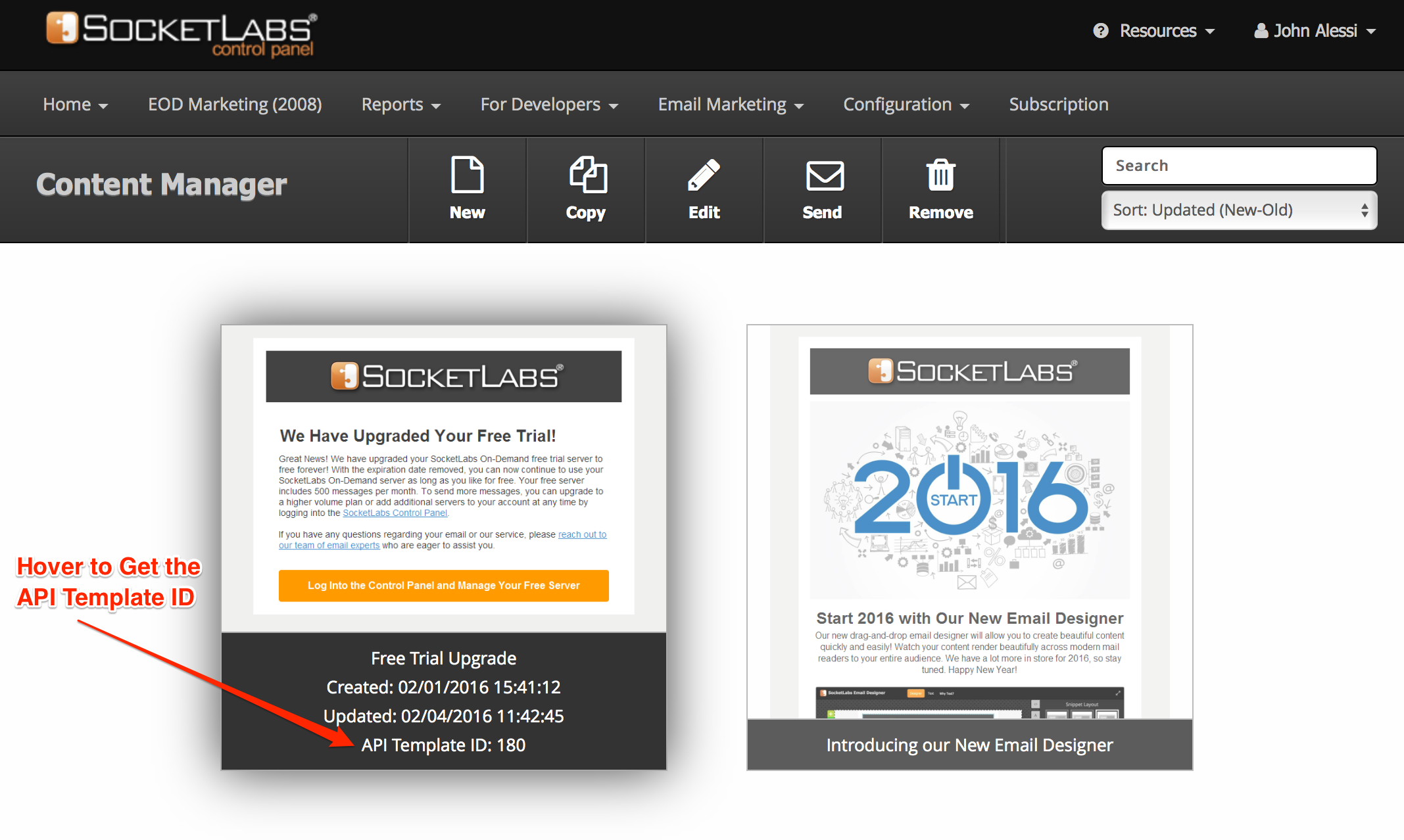Open EOD Marketing (2008) menu item
Image resolution: width=1404 pixels, height=840 pixels.
pos(235,105)
